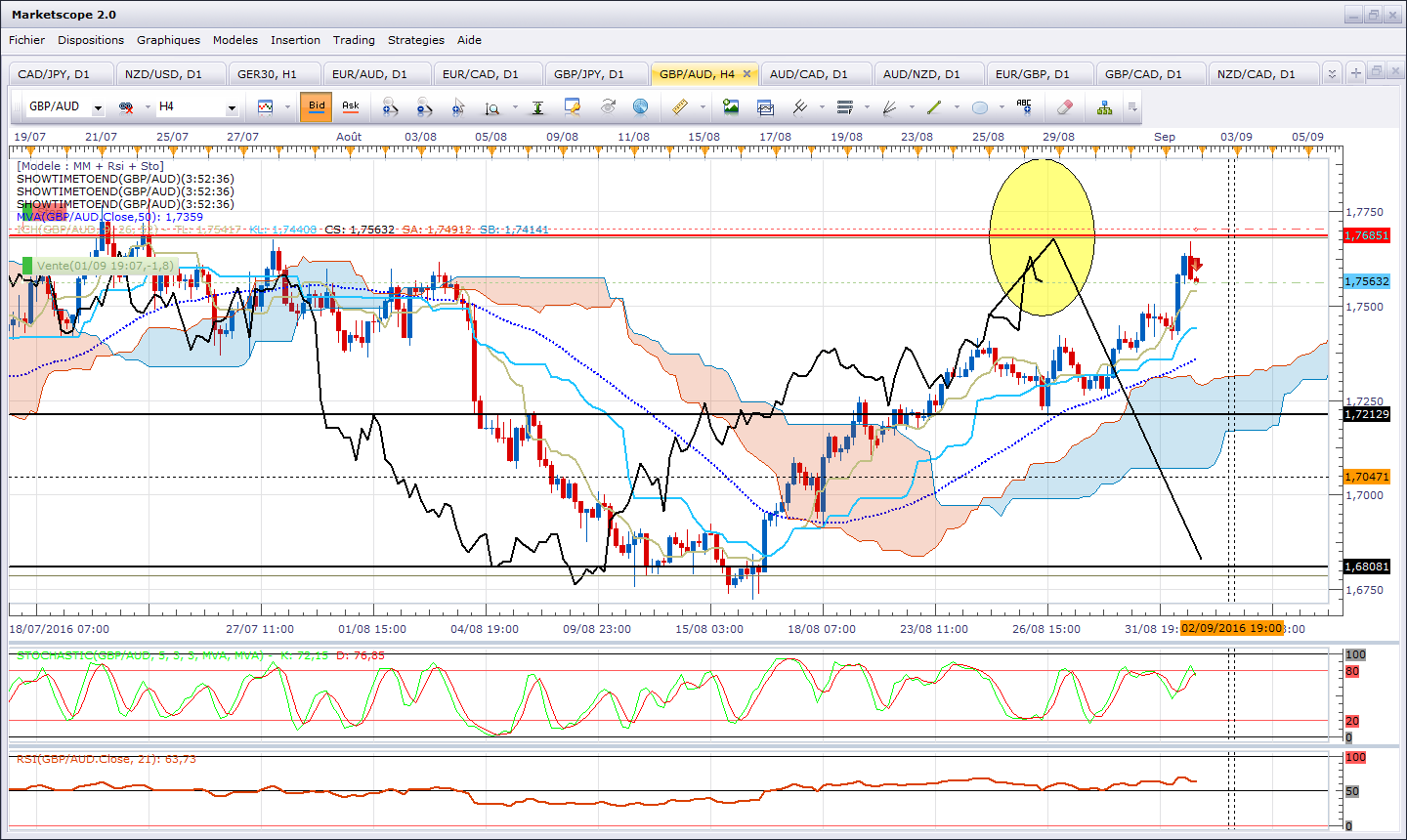Select the eraser tool in toolbar
Viewport: 1407px width, 840px height.
pyautogui.click(x=1065, y=106)
